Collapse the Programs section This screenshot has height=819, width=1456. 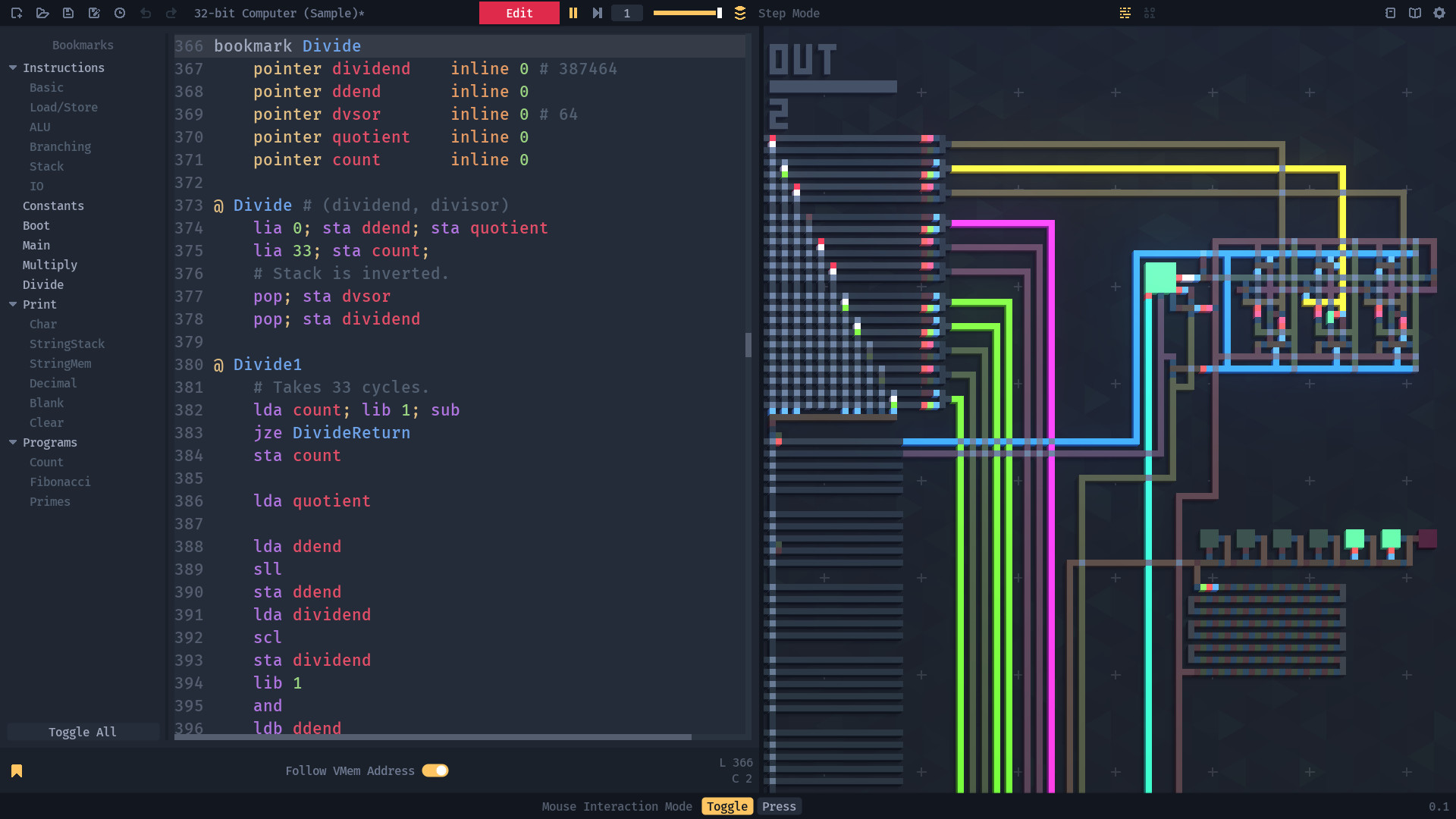point(12,442)
